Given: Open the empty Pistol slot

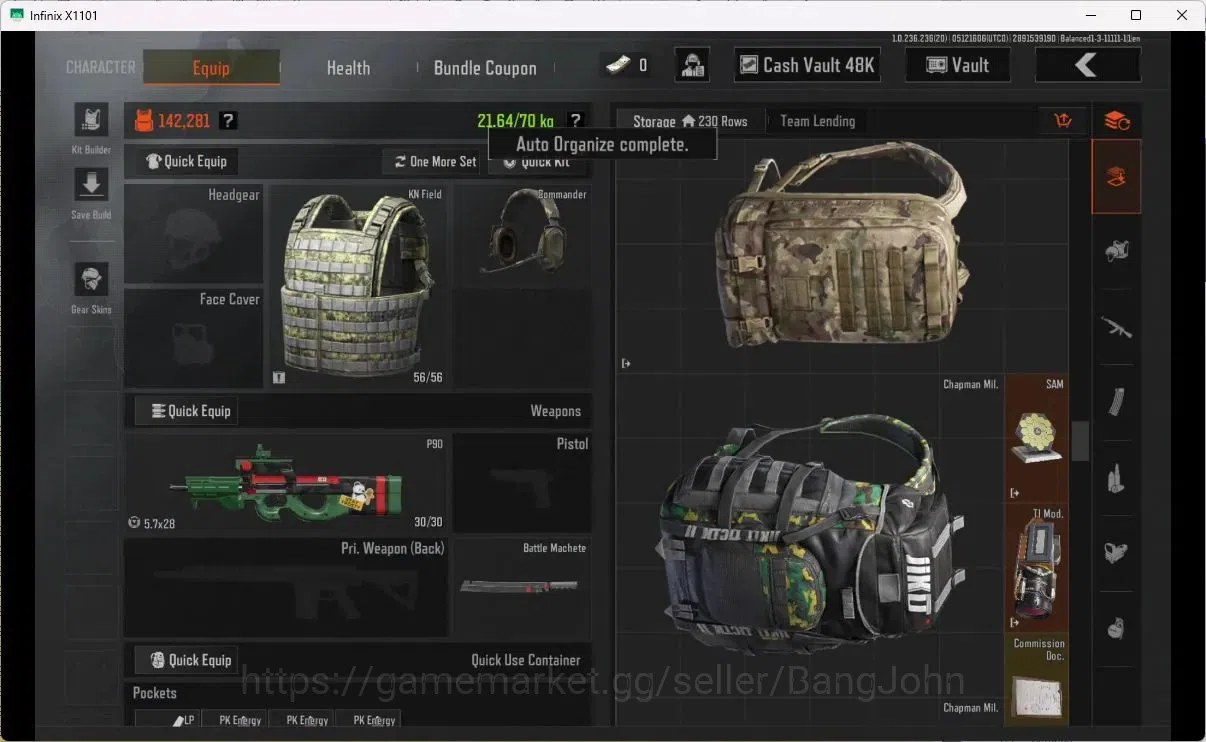Looking at the screenshot, I should [523, 484].
